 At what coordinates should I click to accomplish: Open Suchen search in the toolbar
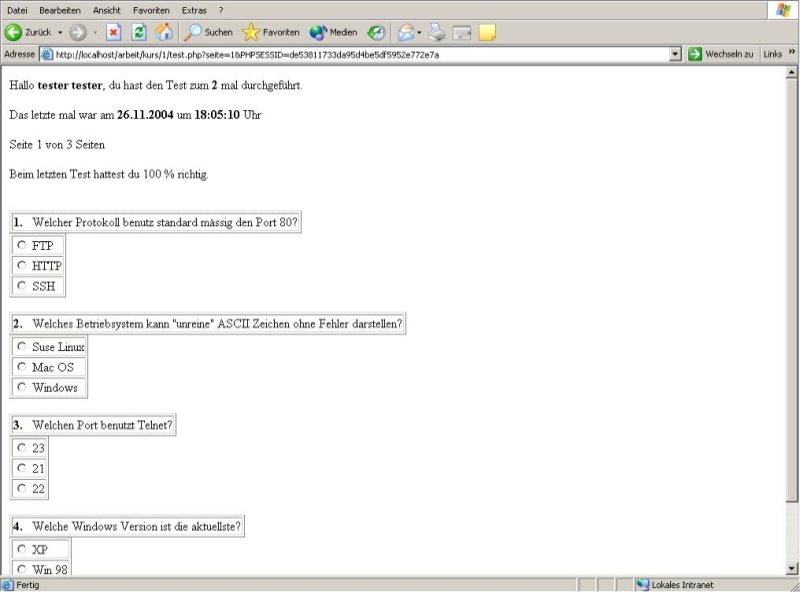[208, 33]
